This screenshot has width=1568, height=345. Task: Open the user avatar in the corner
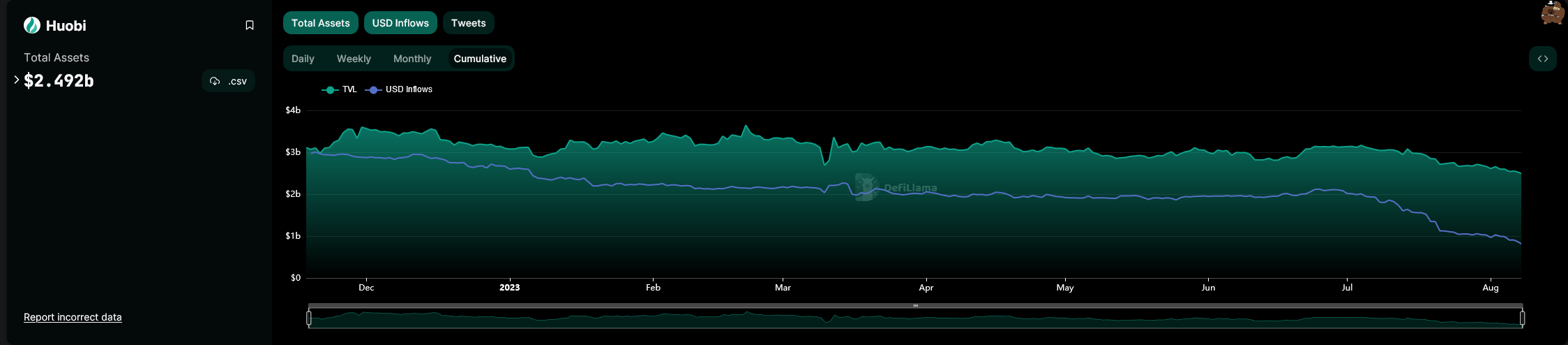1553,13
